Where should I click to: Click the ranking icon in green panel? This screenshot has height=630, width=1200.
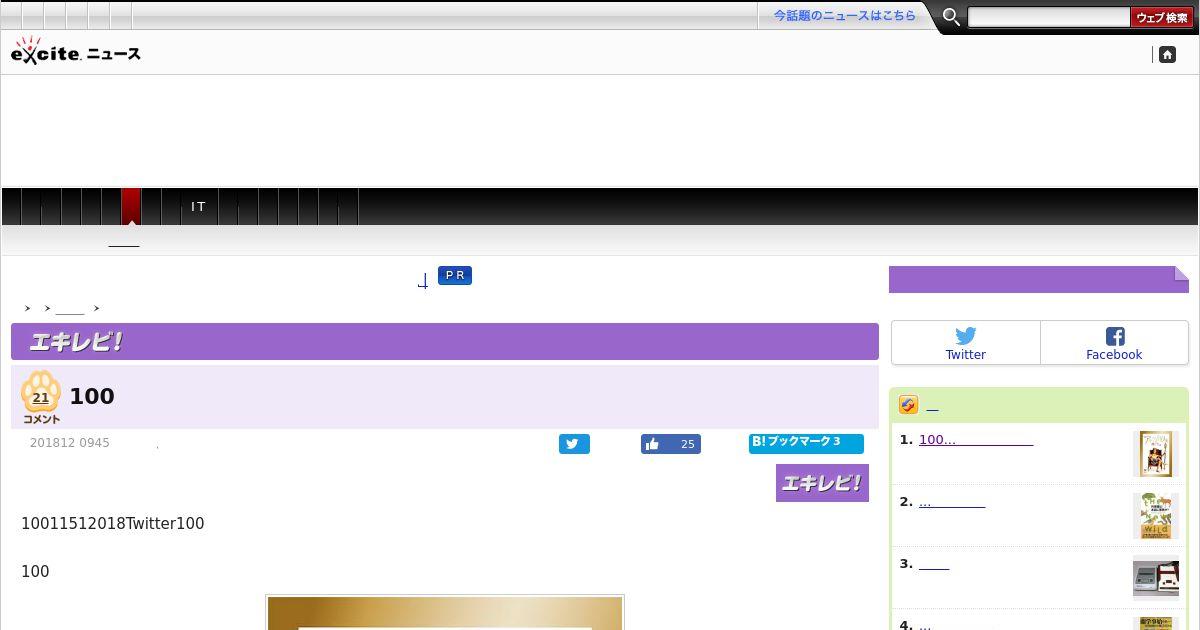tap(908, 405)
